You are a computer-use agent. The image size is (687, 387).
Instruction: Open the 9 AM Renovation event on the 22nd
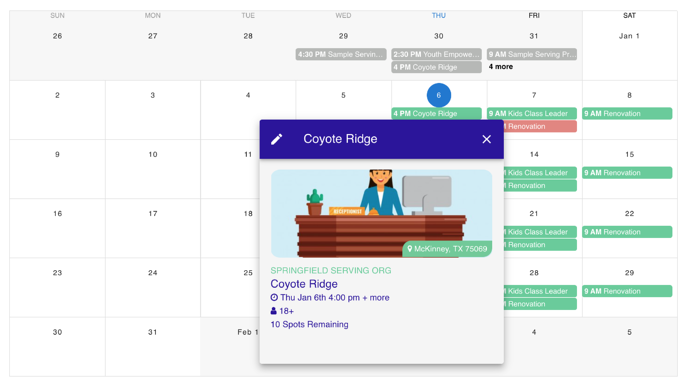click(627, 232)
